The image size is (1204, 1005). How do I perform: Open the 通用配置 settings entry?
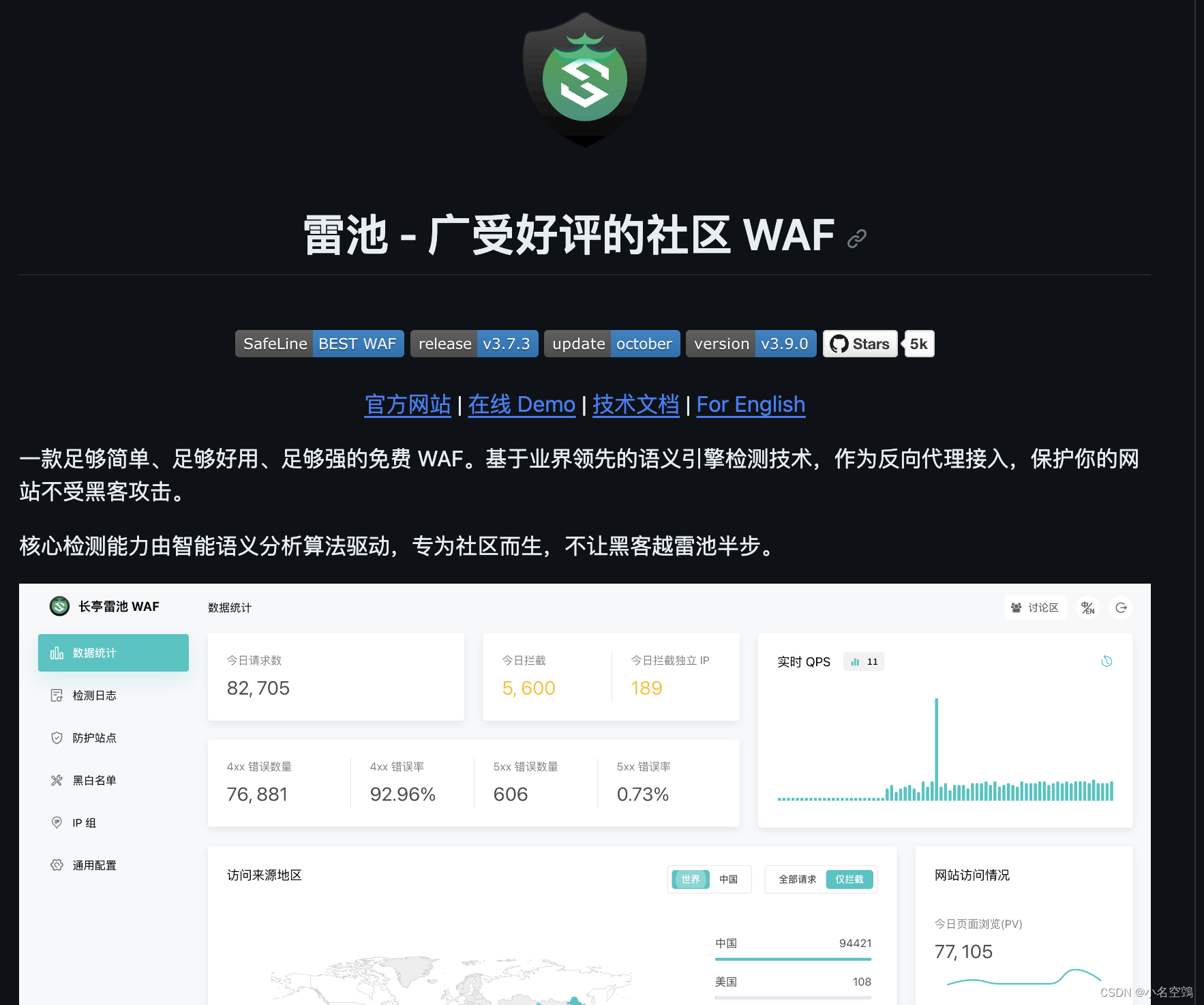click(x=57, y=865)
